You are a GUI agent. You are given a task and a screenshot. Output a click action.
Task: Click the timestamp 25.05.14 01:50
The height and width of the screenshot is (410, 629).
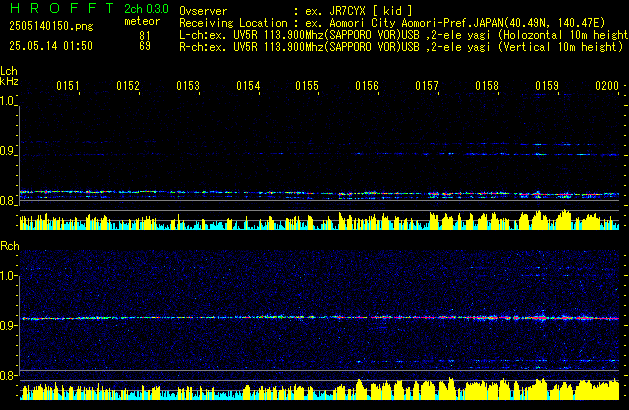[x=51, y=46]
